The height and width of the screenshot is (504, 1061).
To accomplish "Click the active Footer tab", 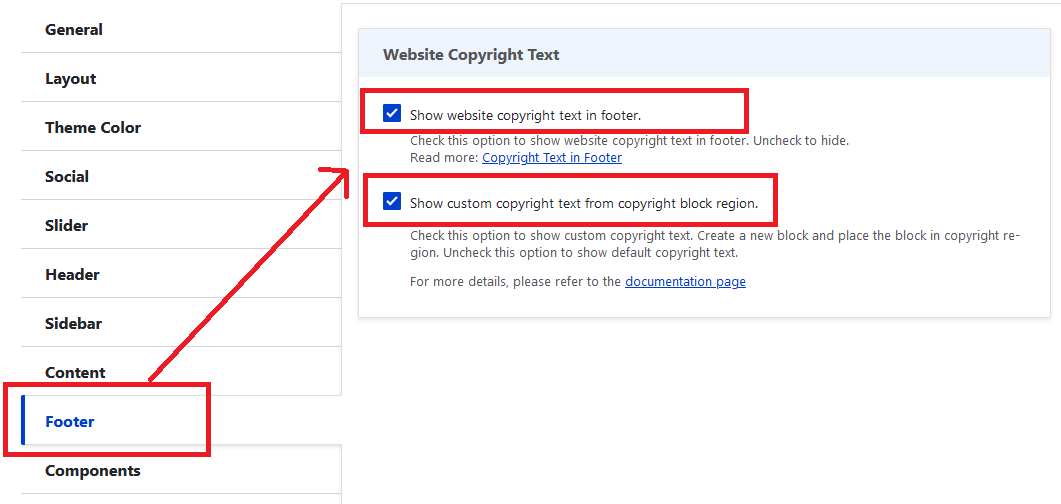I will [70, 422].
